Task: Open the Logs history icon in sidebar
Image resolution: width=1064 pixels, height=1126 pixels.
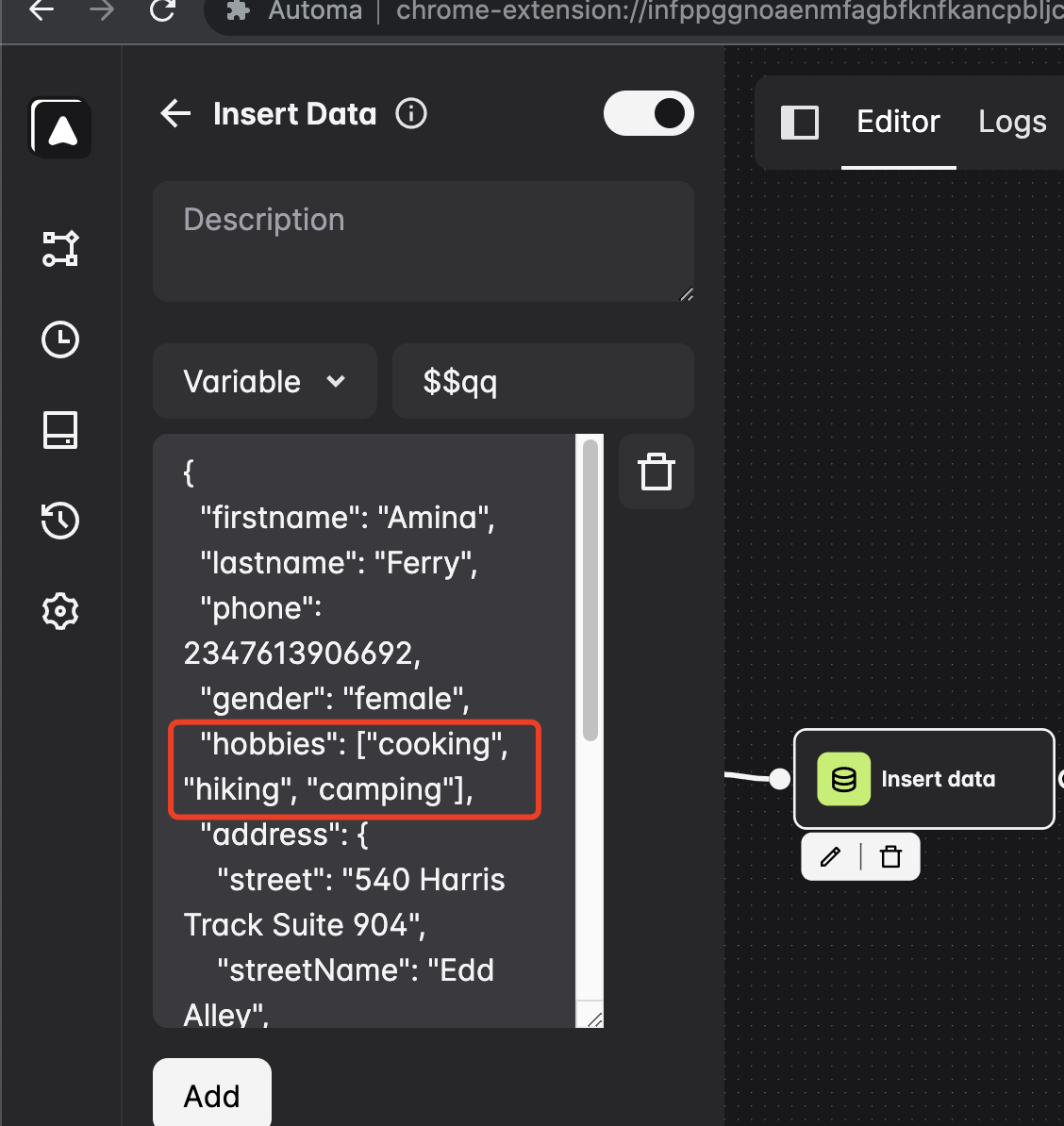Action: click(x=60, y=521)
